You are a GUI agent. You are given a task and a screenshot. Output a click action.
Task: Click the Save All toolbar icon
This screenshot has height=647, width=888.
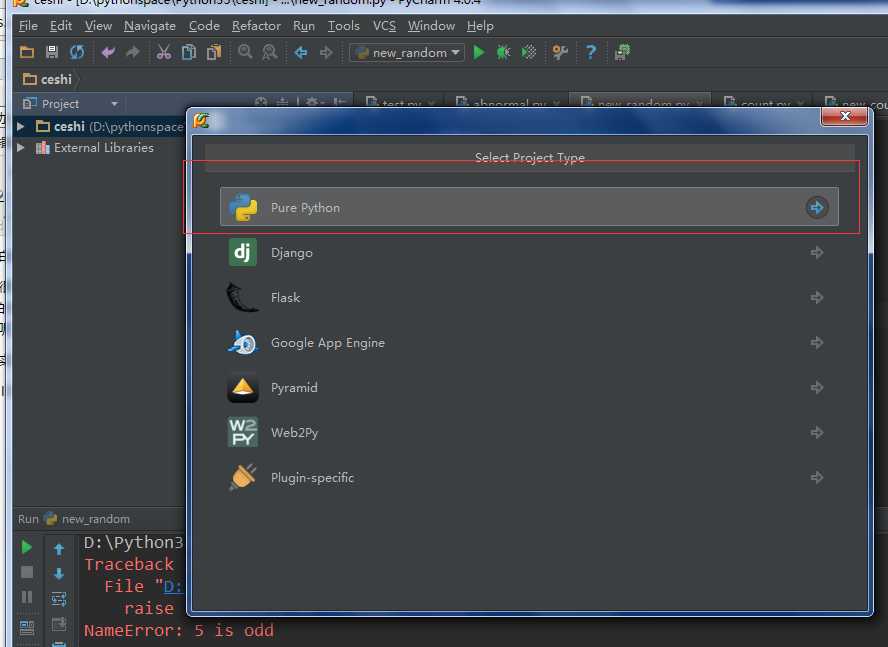(x=52, y=53)
